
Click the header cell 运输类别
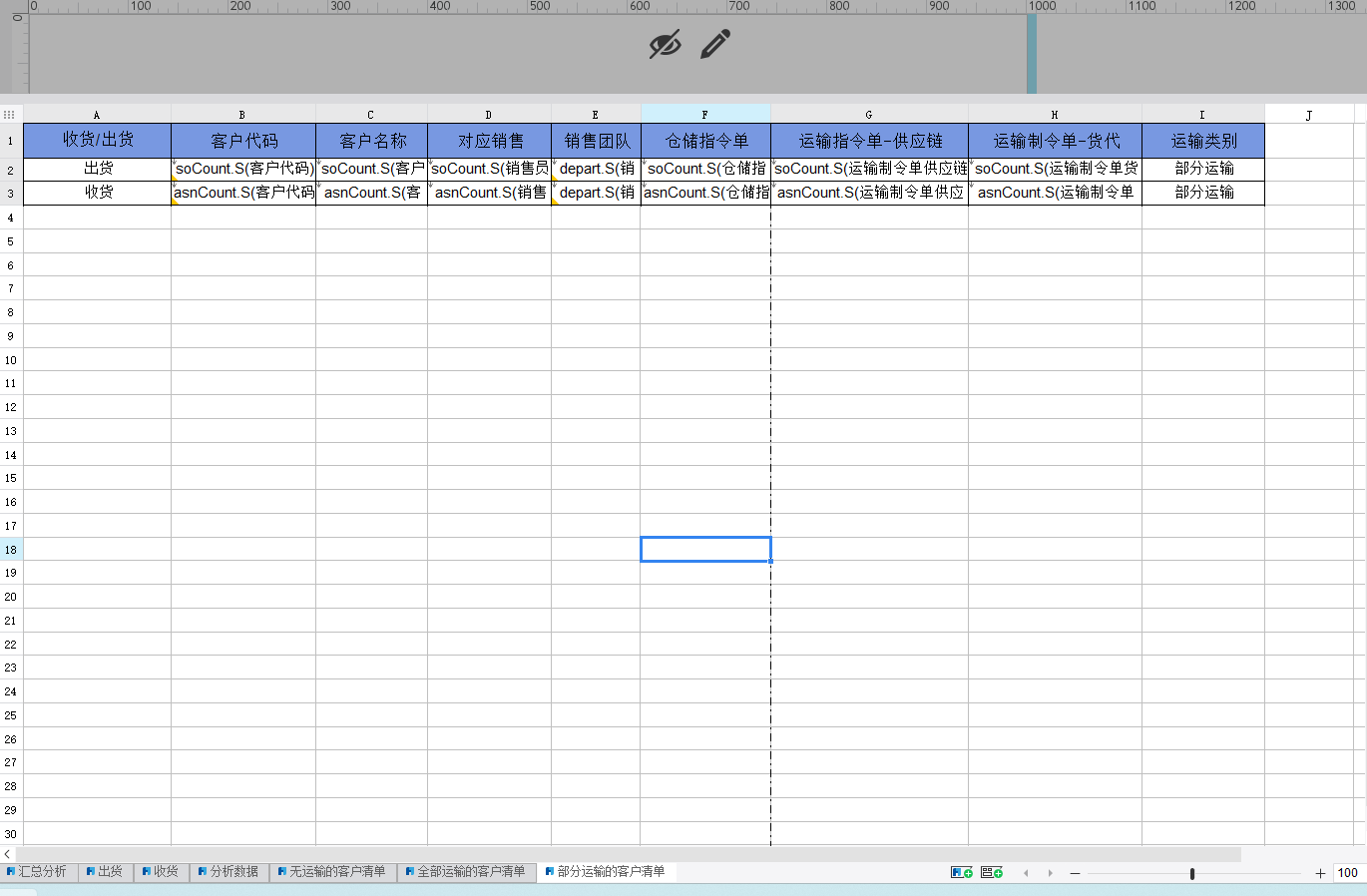pos(1203,141)
